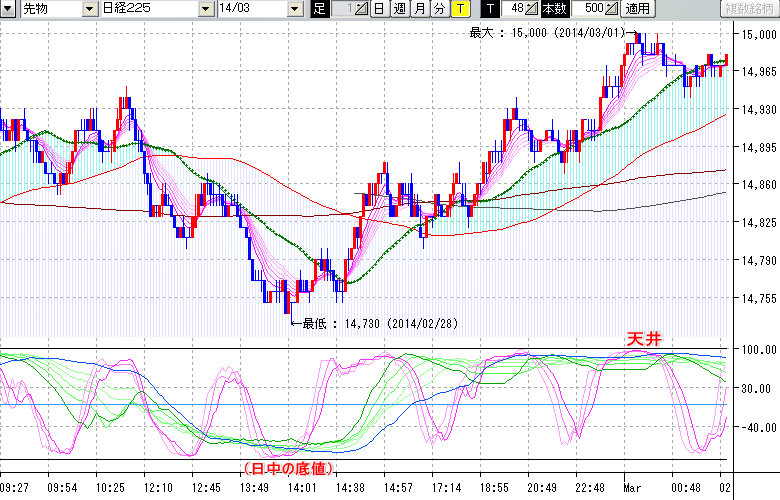Click the spinner icon beside the 500 field
This screenshot has width=780, height=500.
pos(610,9)
